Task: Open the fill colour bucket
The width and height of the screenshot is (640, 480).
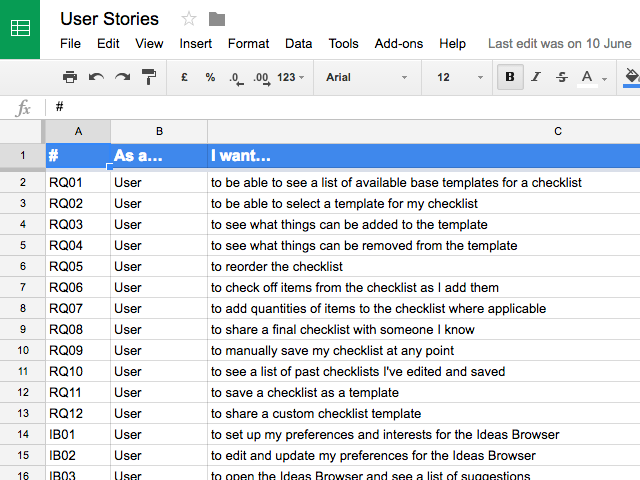Action: (631, 77)
